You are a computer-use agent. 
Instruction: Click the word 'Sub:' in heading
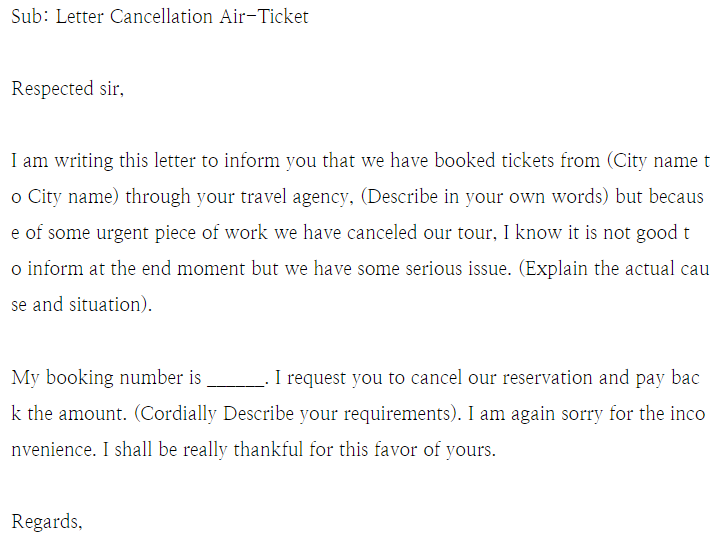click(30, 17)
